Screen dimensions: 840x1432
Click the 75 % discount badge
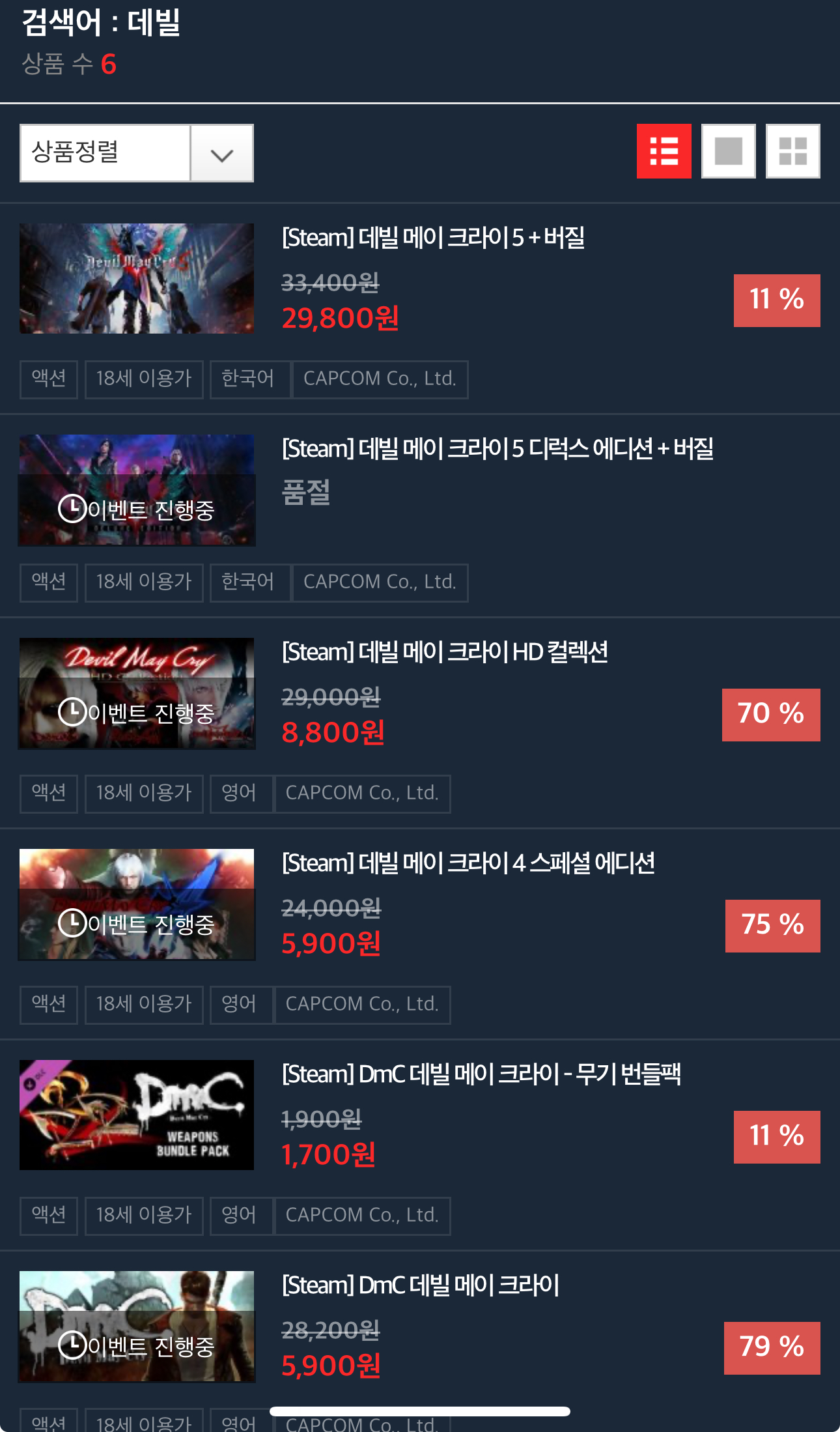(773, 926)
